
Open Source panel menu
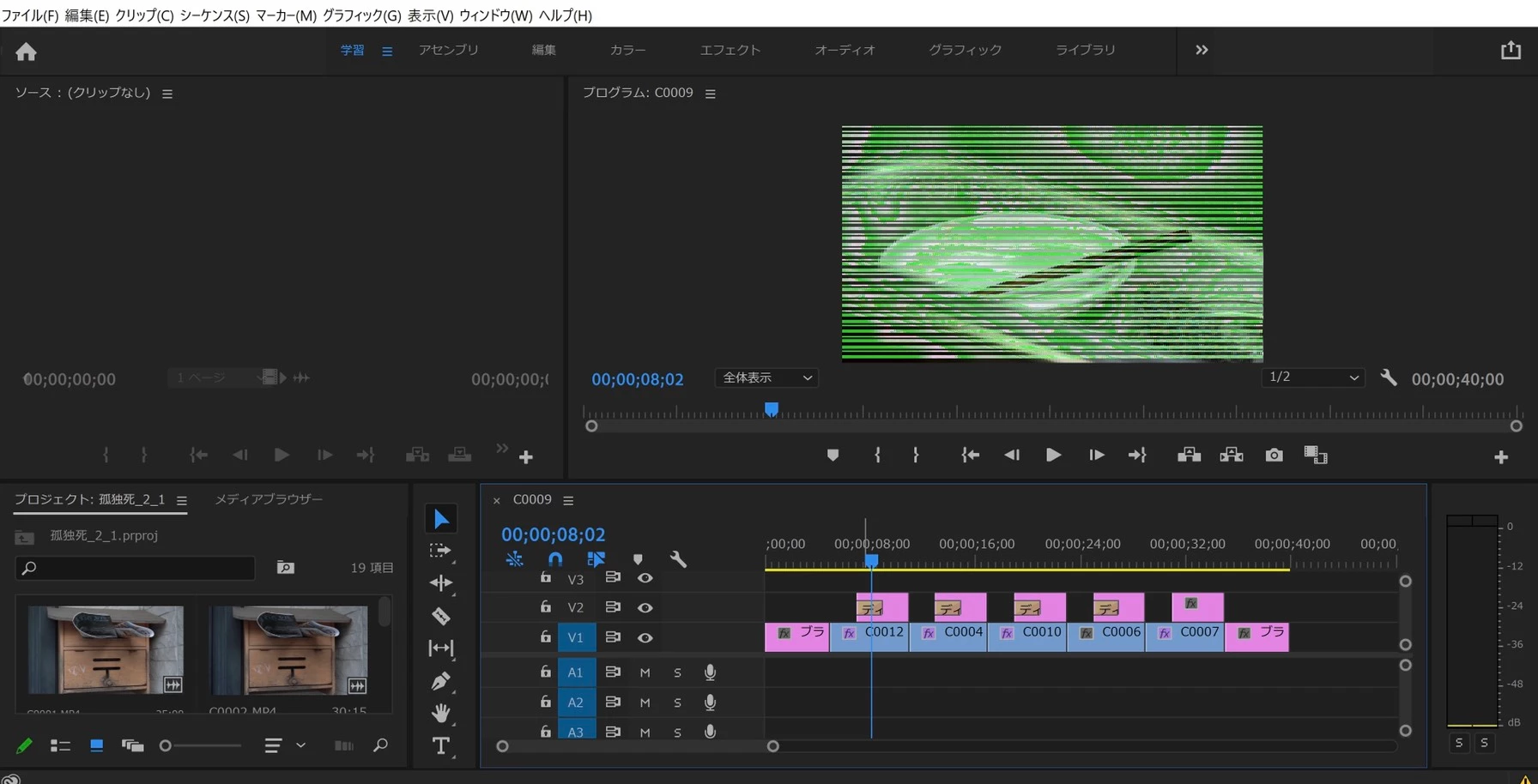pos(167,93)
